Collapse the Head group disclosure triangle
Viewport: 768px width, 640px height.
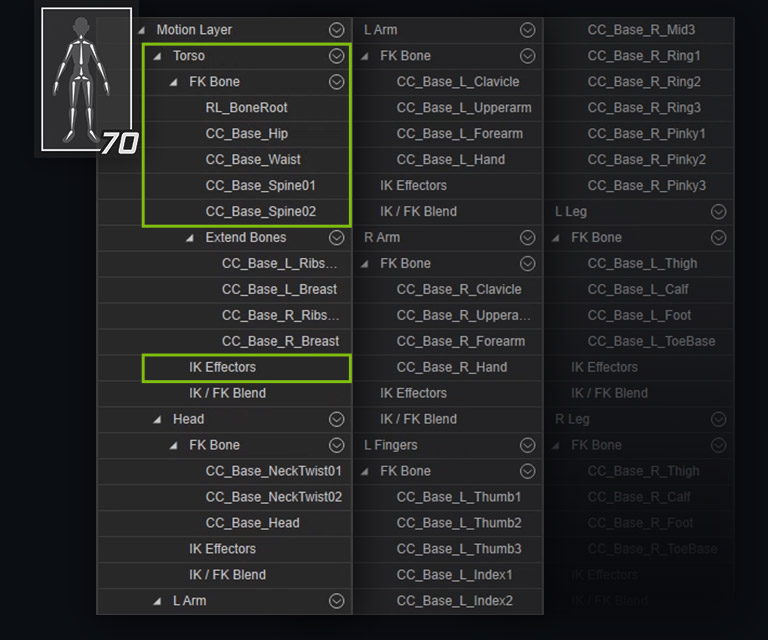click(x=158, y=420)
